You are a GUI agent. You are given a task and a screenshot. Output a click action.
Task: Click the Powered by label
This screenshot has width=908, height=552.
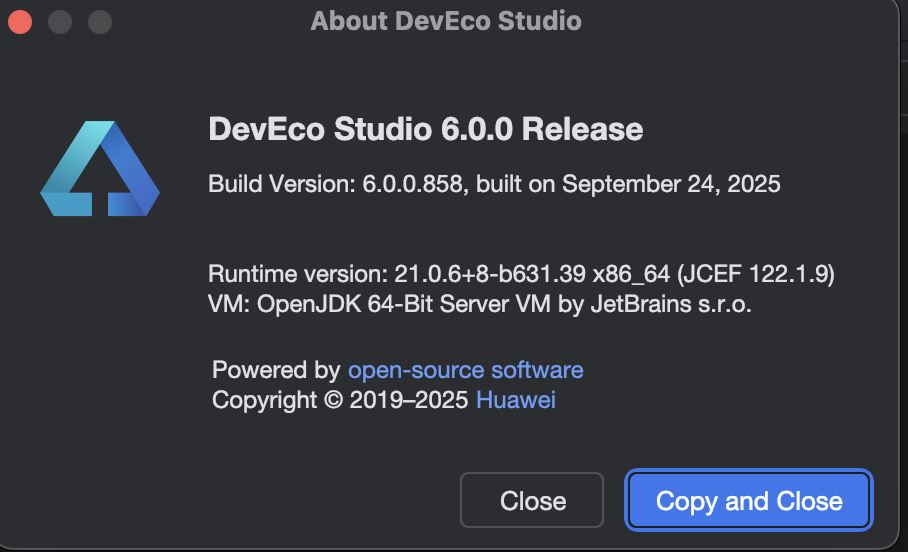[x=277, y=370]
